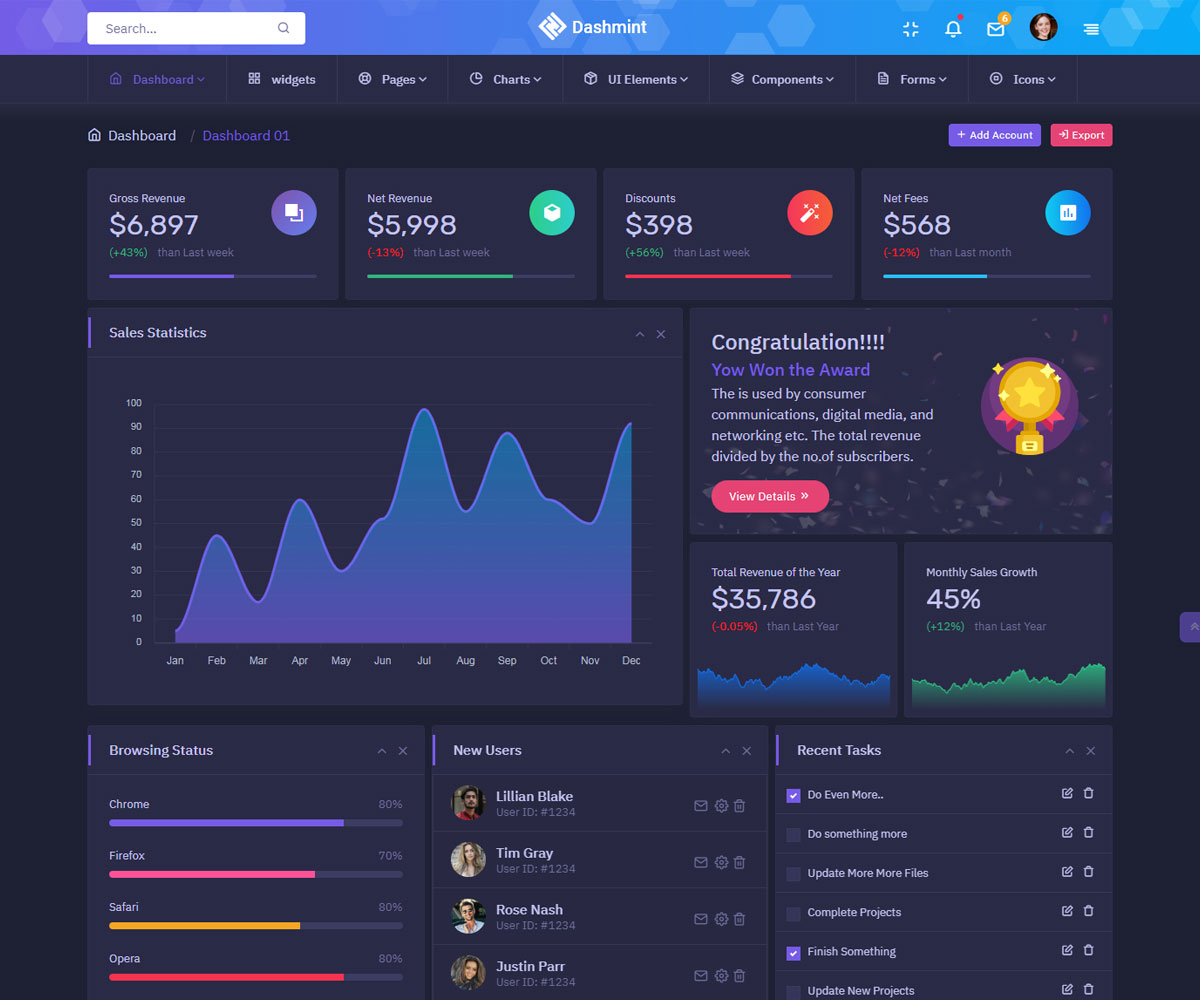Viewport: 1200px width, 1000px height.
Task: Delete the 'Complete Projects' task
Action: (x=1089, y=911)
